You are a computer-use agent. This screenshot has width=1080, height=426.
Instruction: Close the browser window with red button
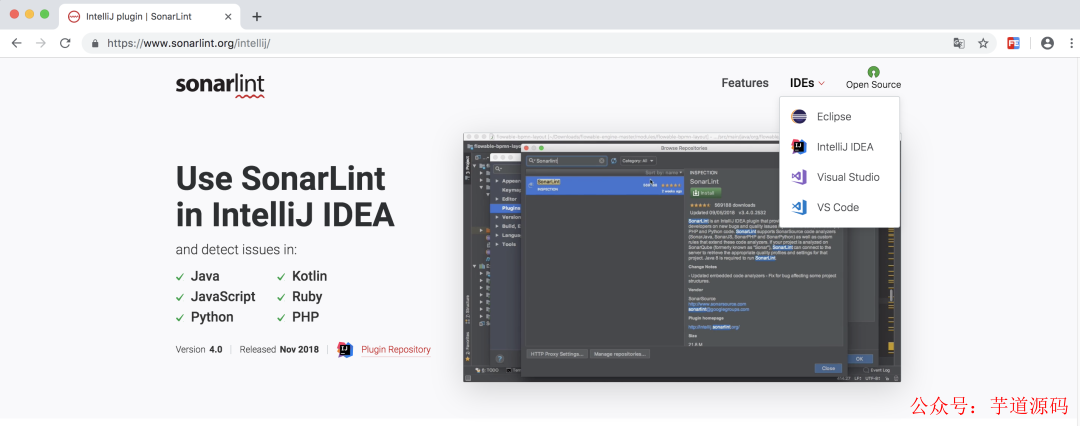pyautogui.click(x=14, y=14)
